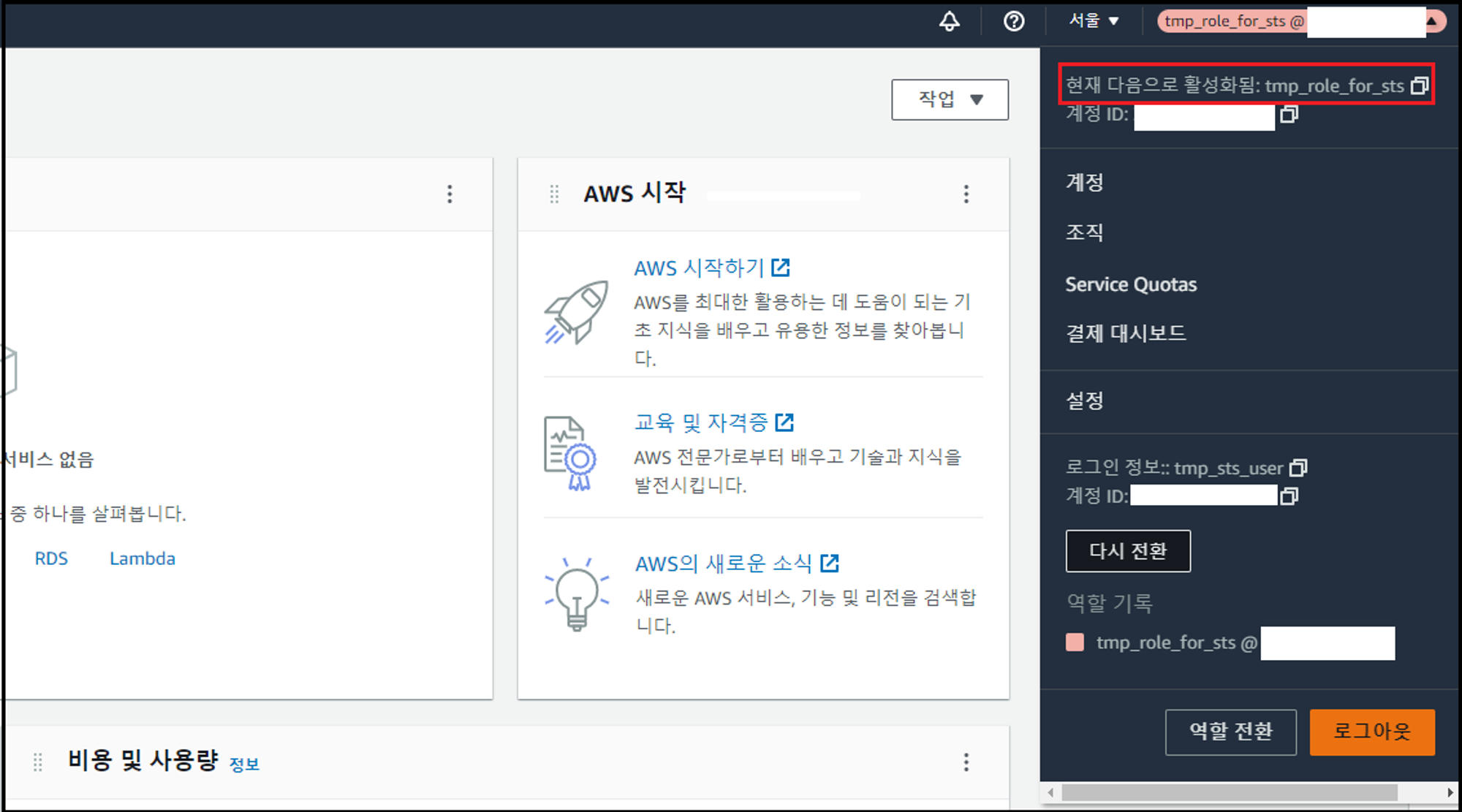Click the notifications bell icon
The height and width of the screenshot is (812, 1462).
949,21
